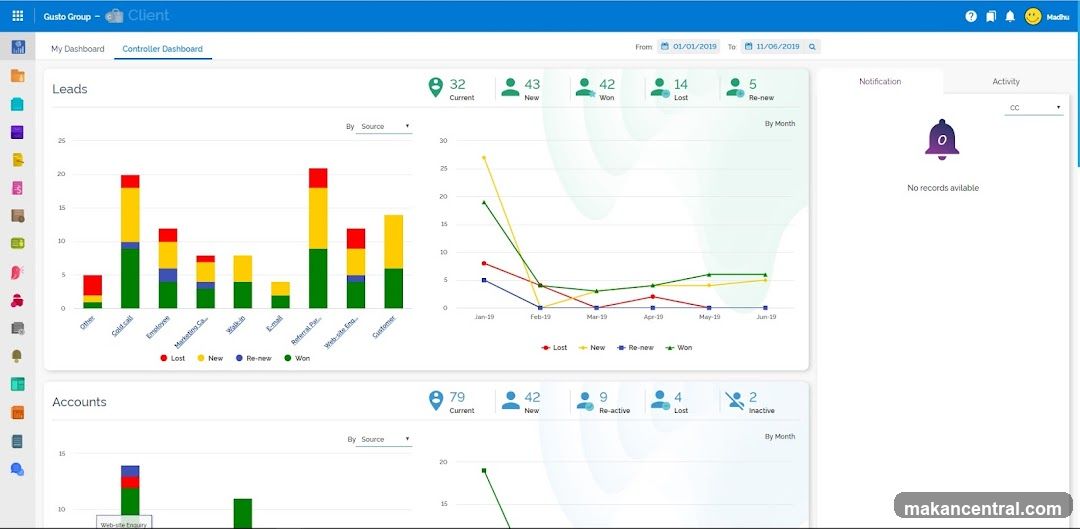This screenshot has width=1080, height=529.
Task: Open the blue-gray document sidebar icon
Action: 18,441
